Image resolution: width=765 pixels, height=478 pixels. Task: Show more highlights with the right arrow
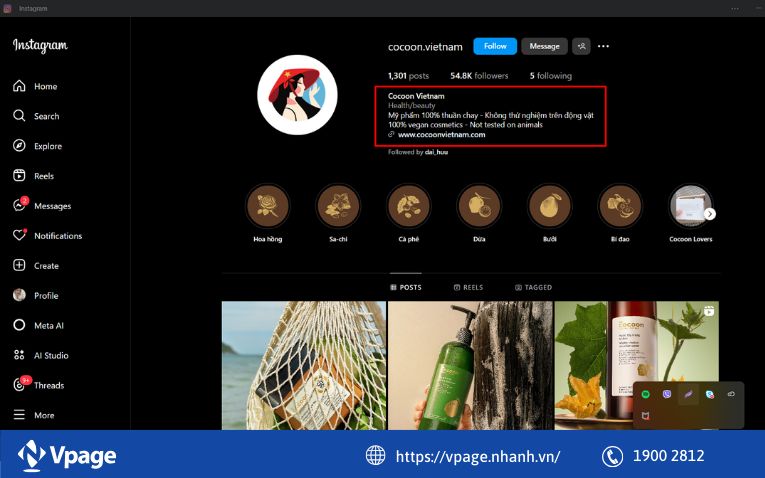tap(710, 214)
